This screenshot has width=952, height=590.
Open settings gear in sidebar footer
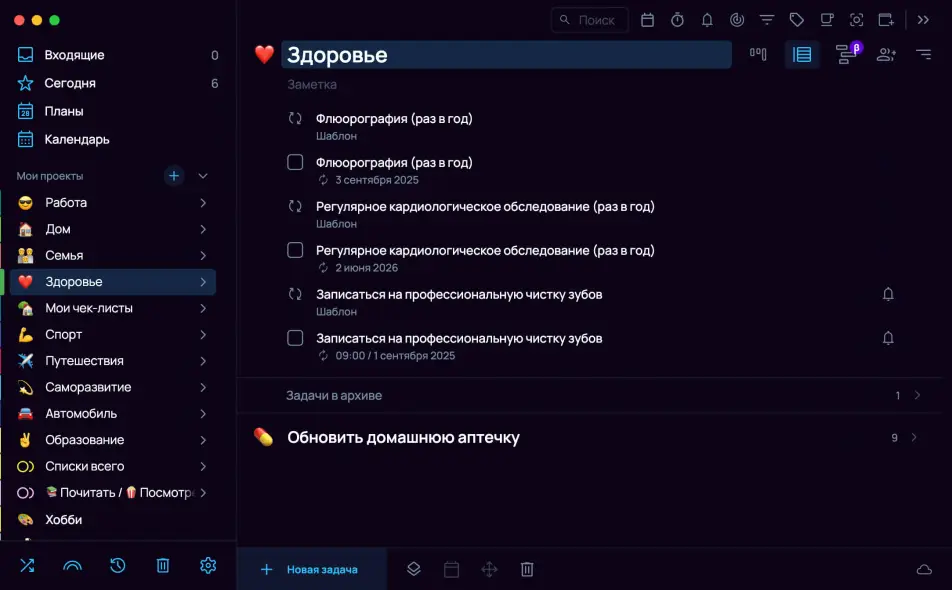point(208,566)
